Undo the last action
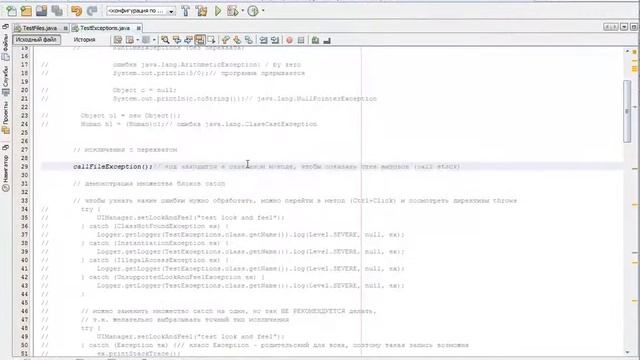This screenshot has height=360, width=640. [76, 11]
